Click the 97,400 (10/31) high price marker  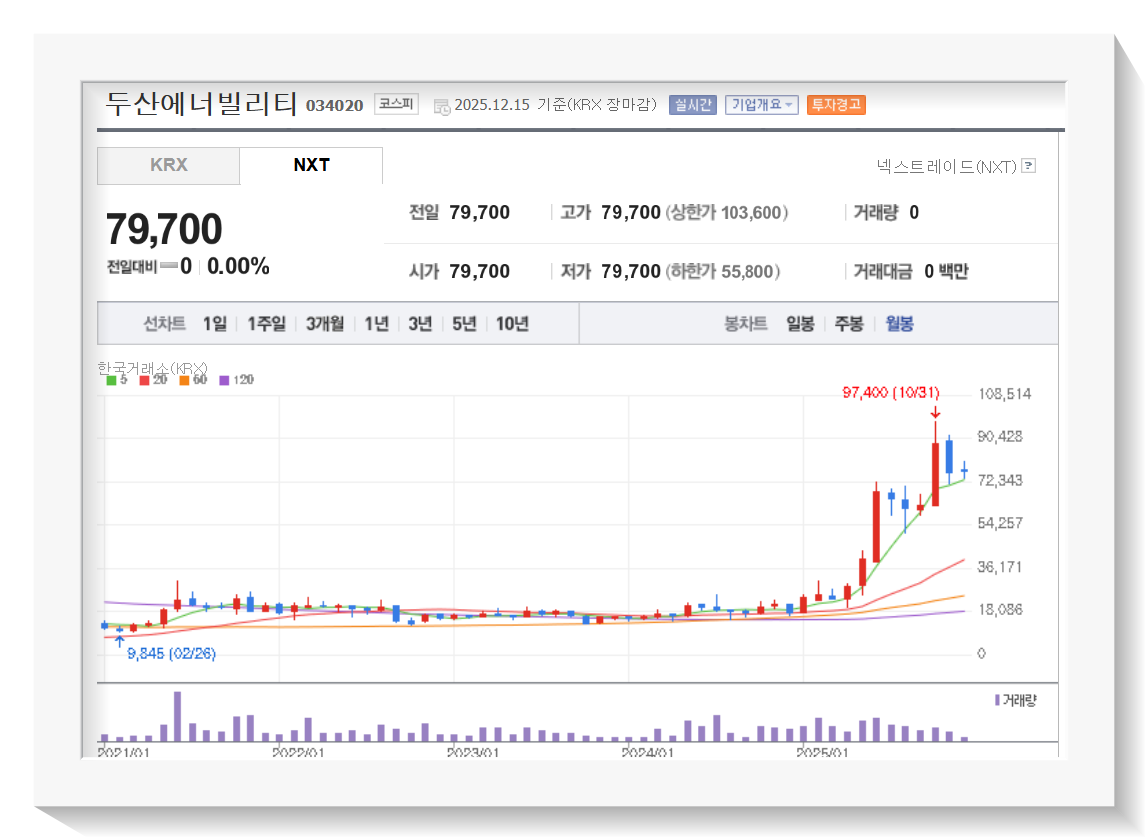coord(890,393)
